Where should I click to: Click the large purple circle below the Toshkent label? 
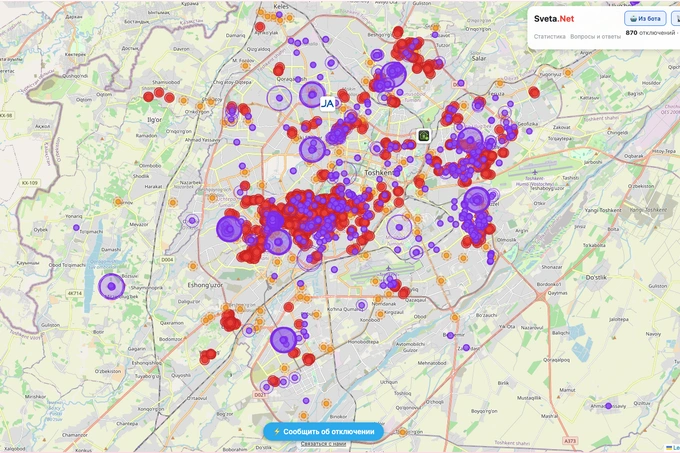[x=399, y=227]
